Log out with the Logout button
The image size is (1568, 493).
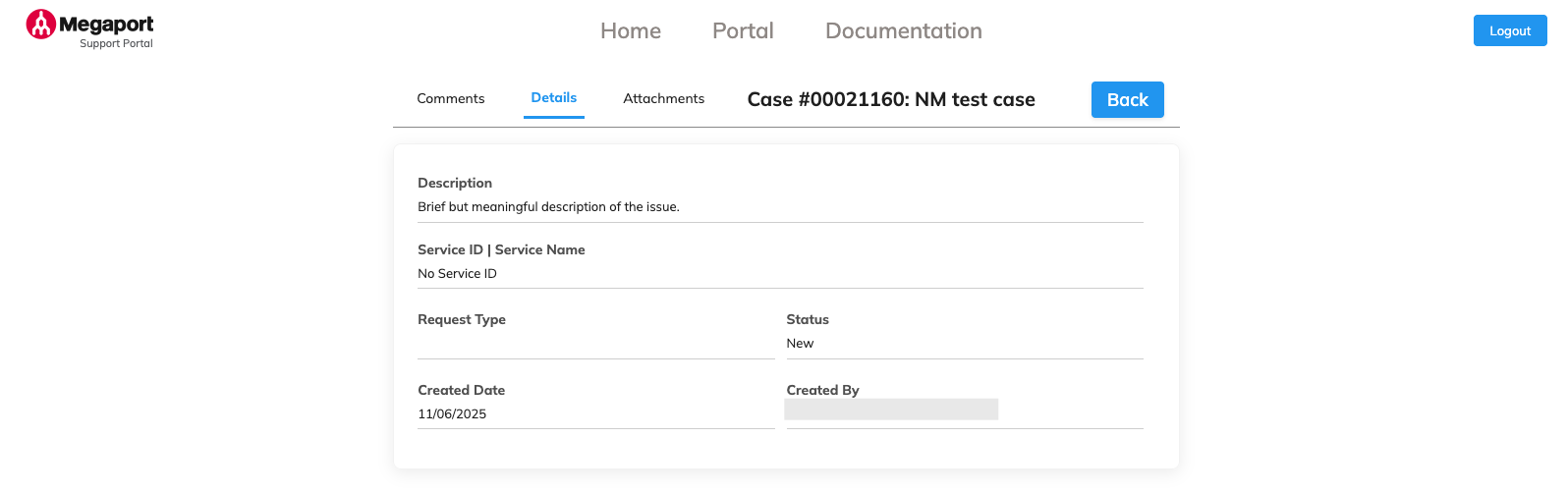pyautogui.click(x=1509, y=31)
